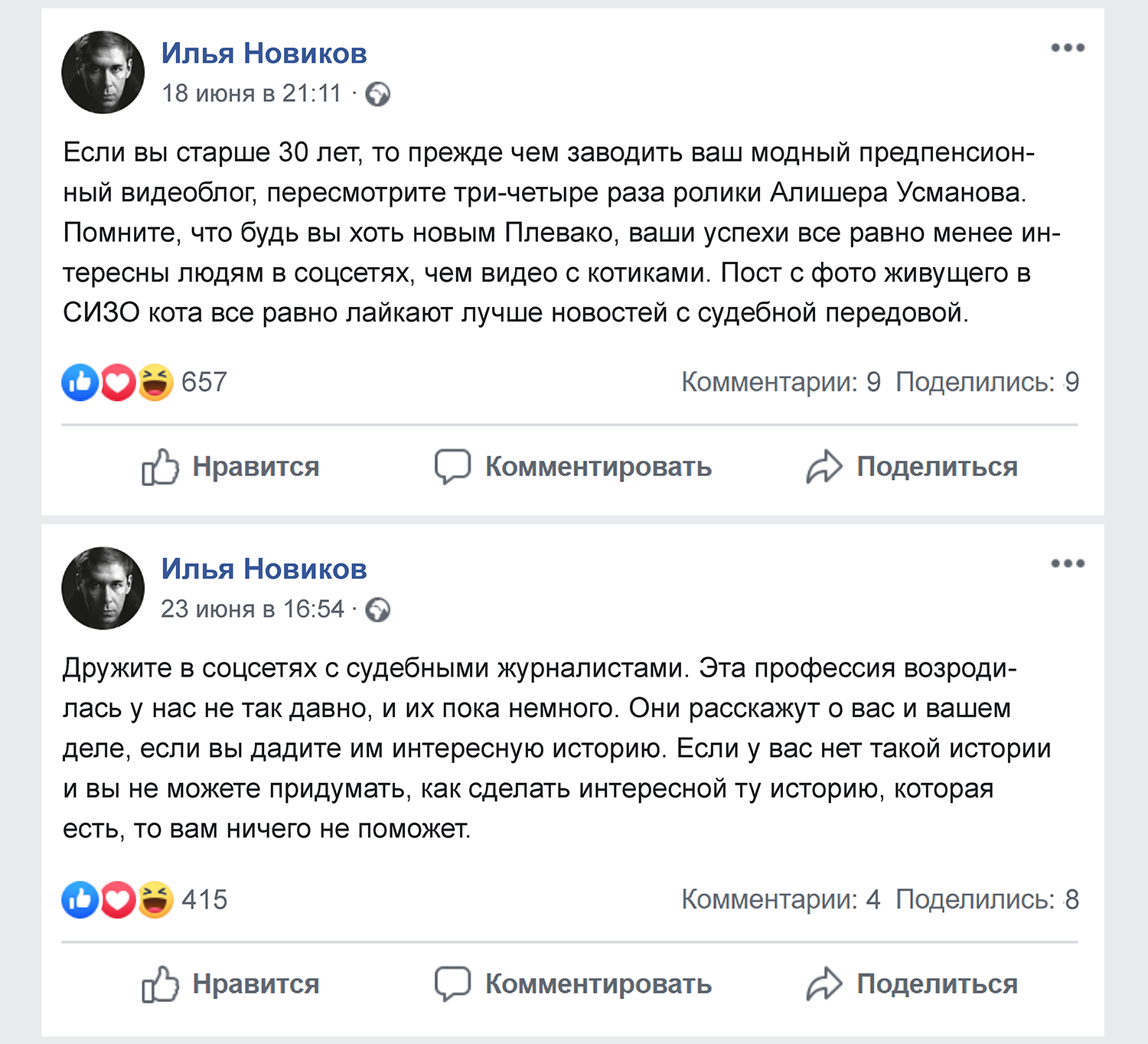1148x1044 pixels.
Task: Open the three-dot menu on the 18 июня post
Action: point(1067,48)
